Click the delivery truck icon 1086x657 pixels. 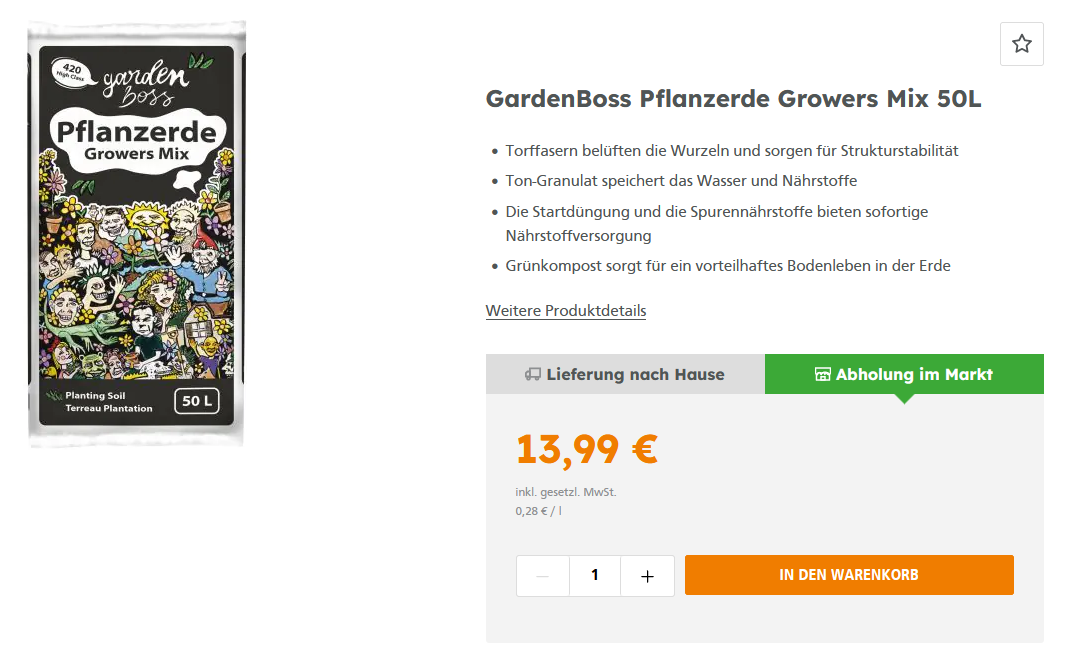point(533,375)
